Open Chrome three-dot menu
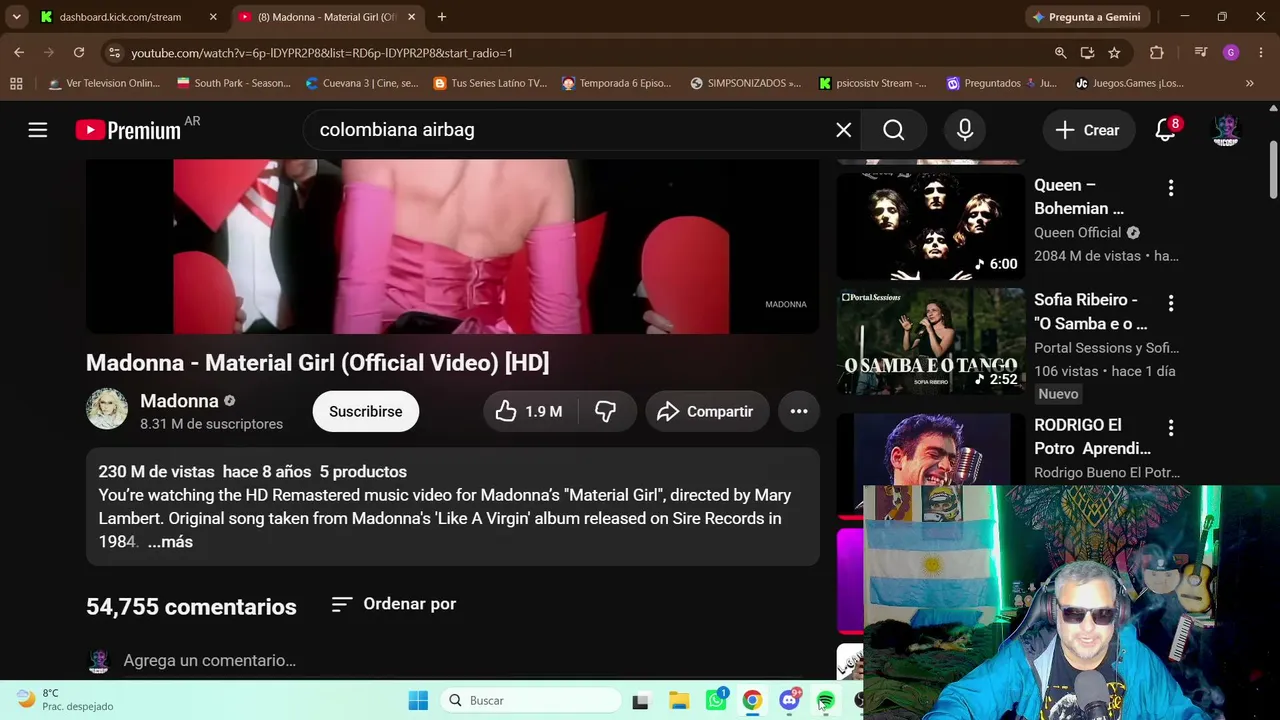The width and height of the screenshot is (1280, 720). click(1261, 53)
